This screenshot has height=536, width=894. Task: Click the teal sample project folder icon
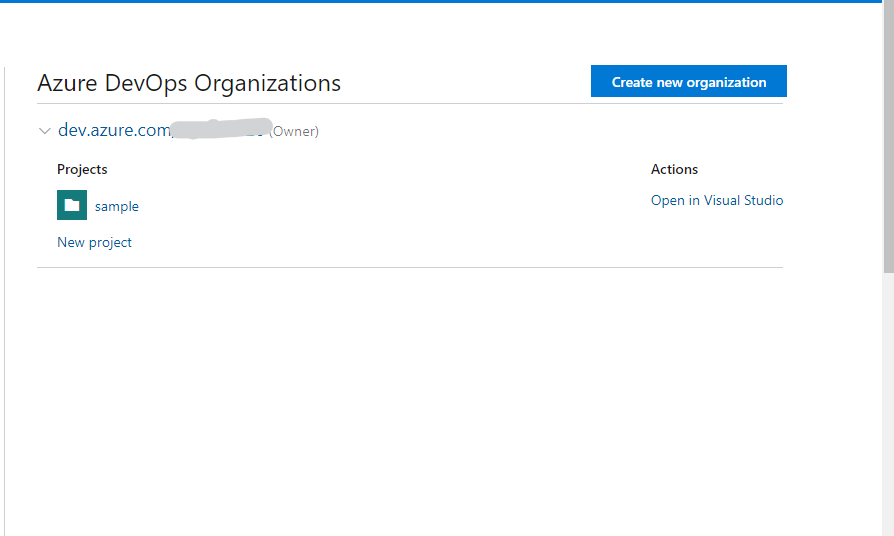[x=72, y=205]
